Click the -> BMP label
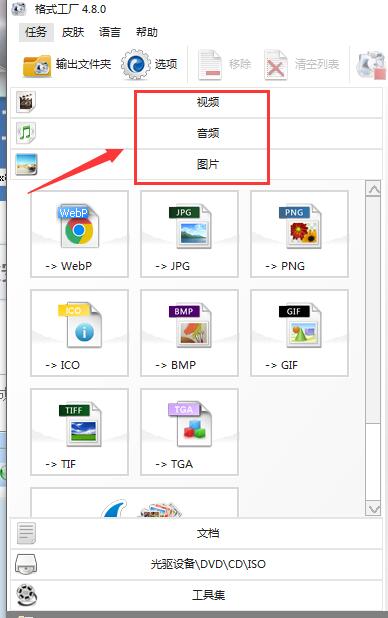The width and height of the screenshot is (388, 618). click(x=175, y=365)
